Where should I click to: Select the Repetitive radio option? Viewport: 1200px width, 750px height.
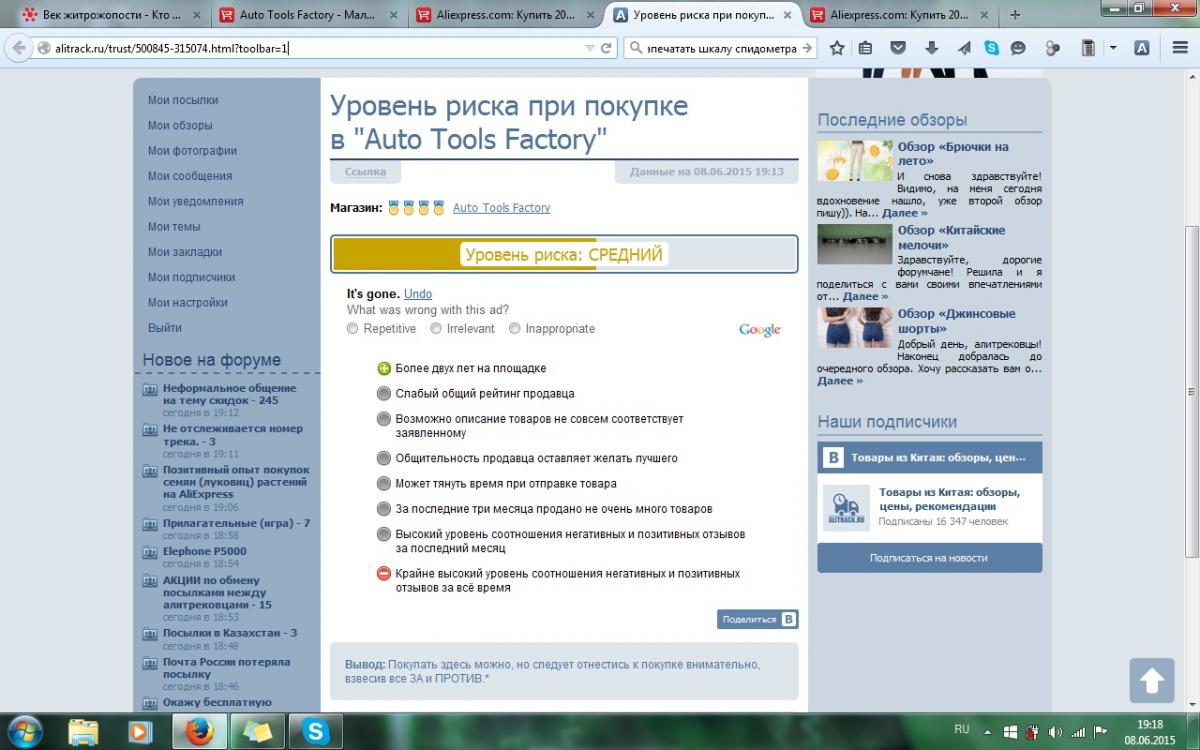352,328
